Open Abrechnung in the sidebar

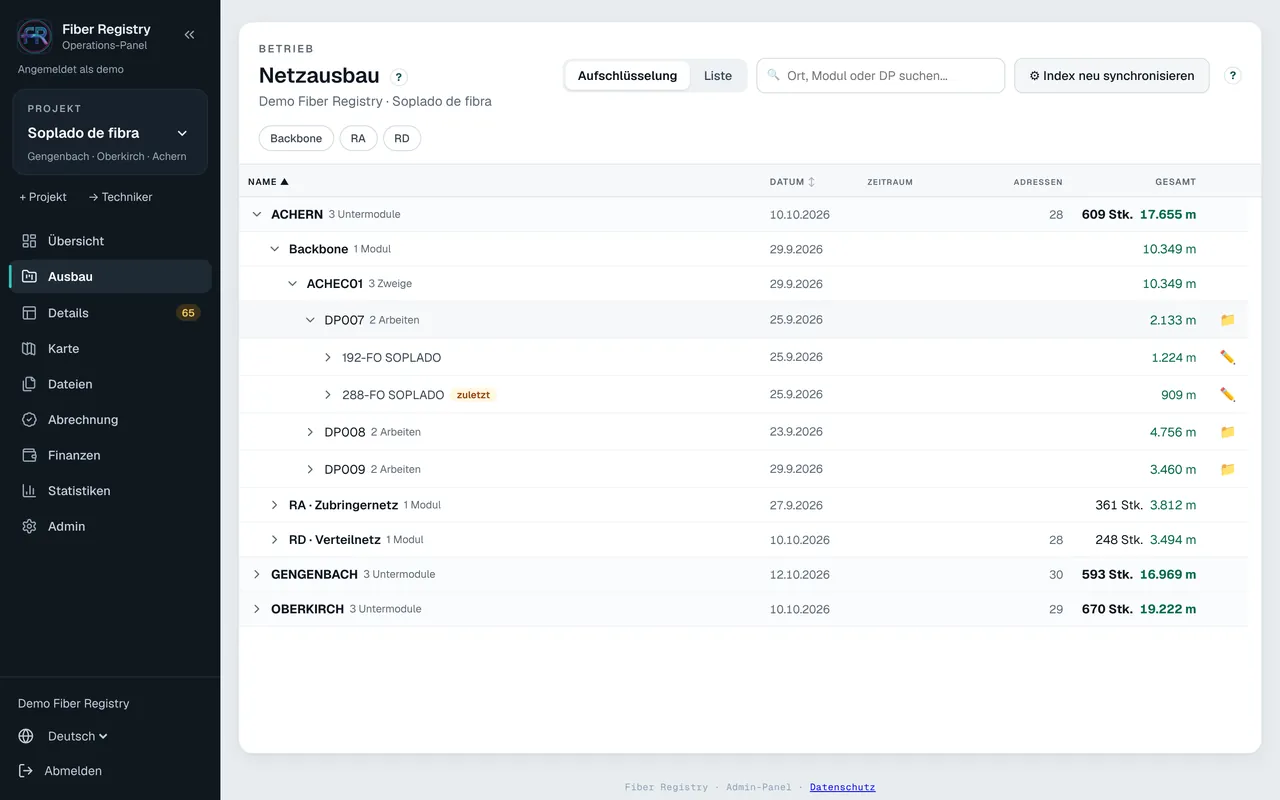point(110,420)
